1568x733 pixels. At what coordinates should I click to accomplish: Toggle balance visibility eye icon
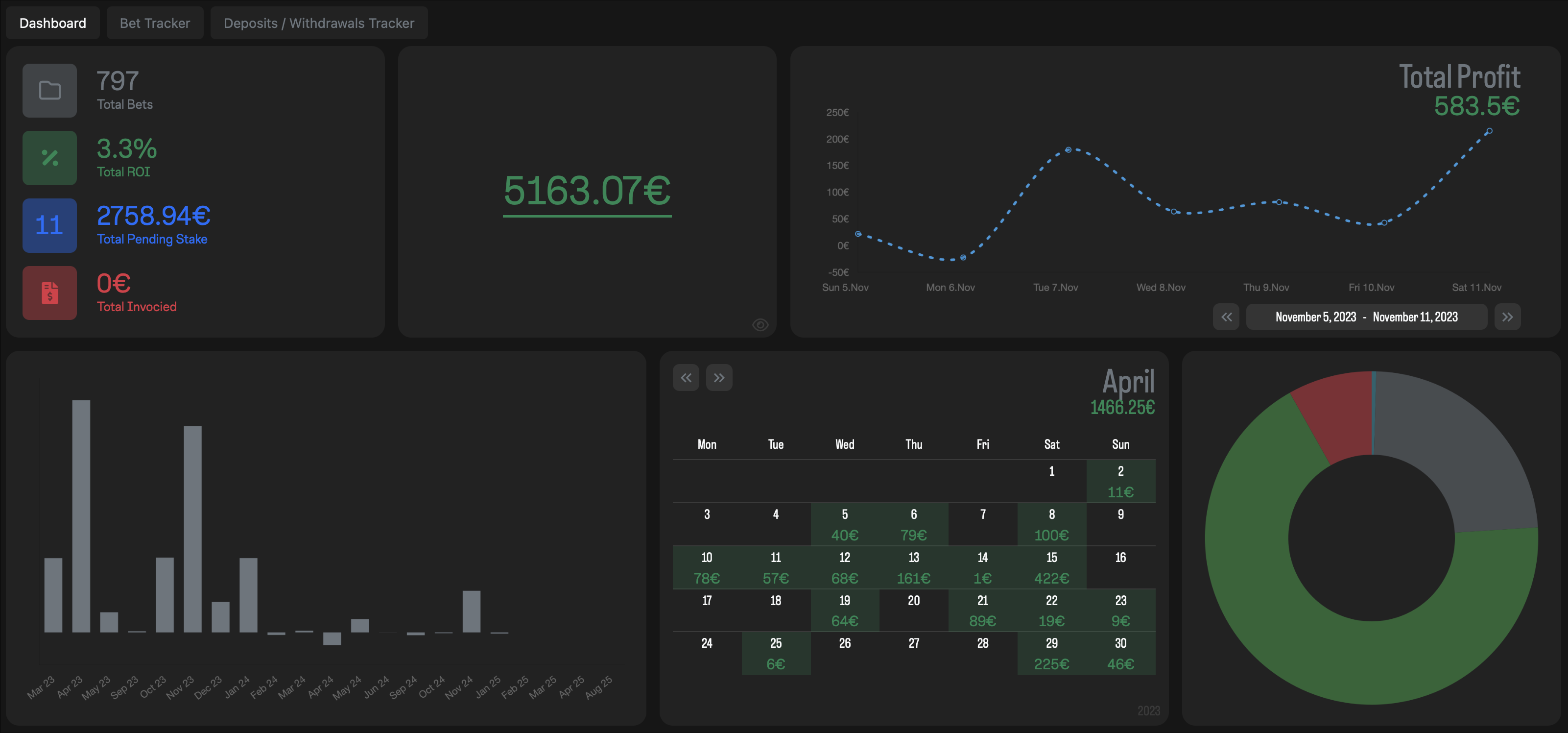tap(760, 324)
